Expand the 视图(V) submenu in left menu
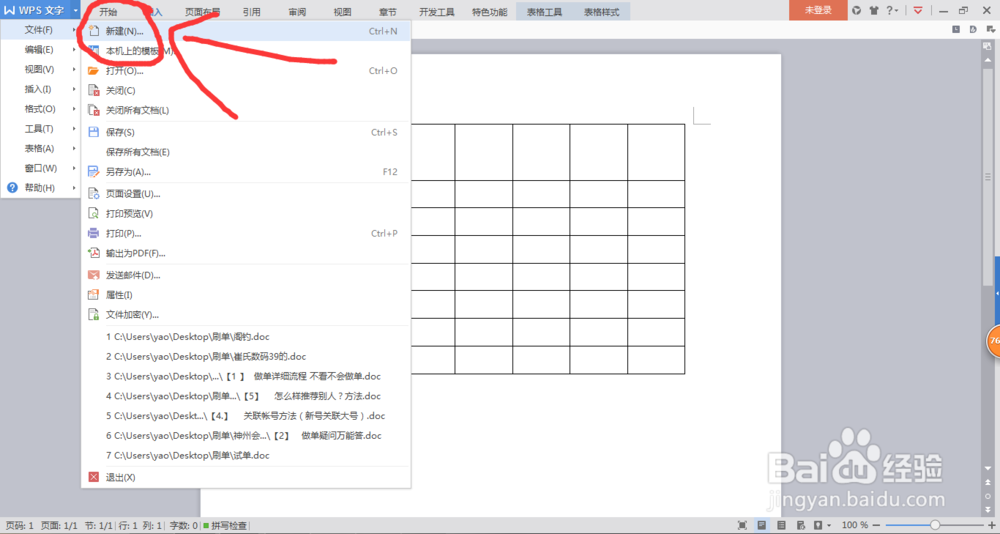This screenshot has height=534, width=1000. tap(40, 70)
